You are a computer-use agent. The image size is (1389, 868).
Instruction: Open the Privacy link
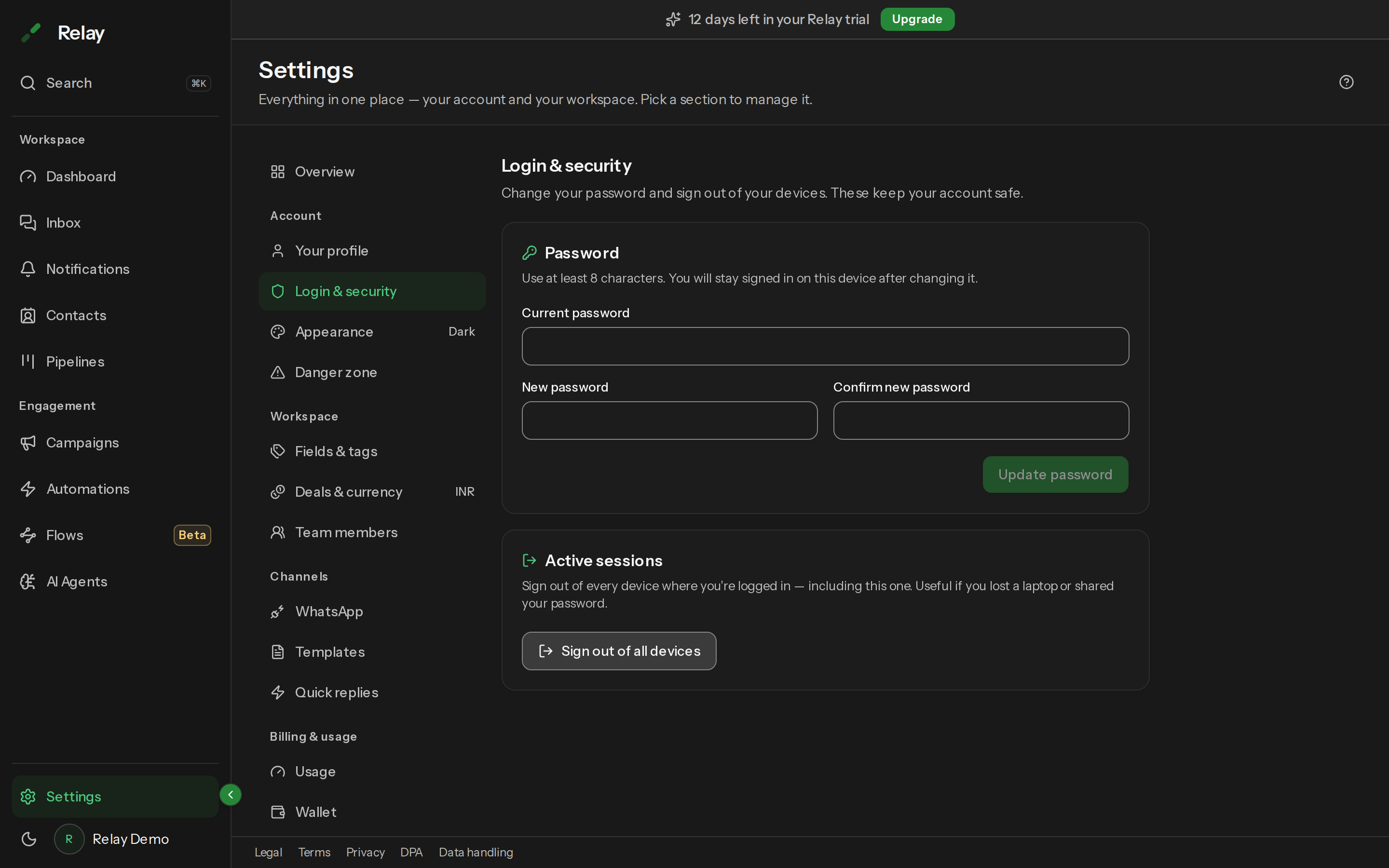click(x=365, y=852)
